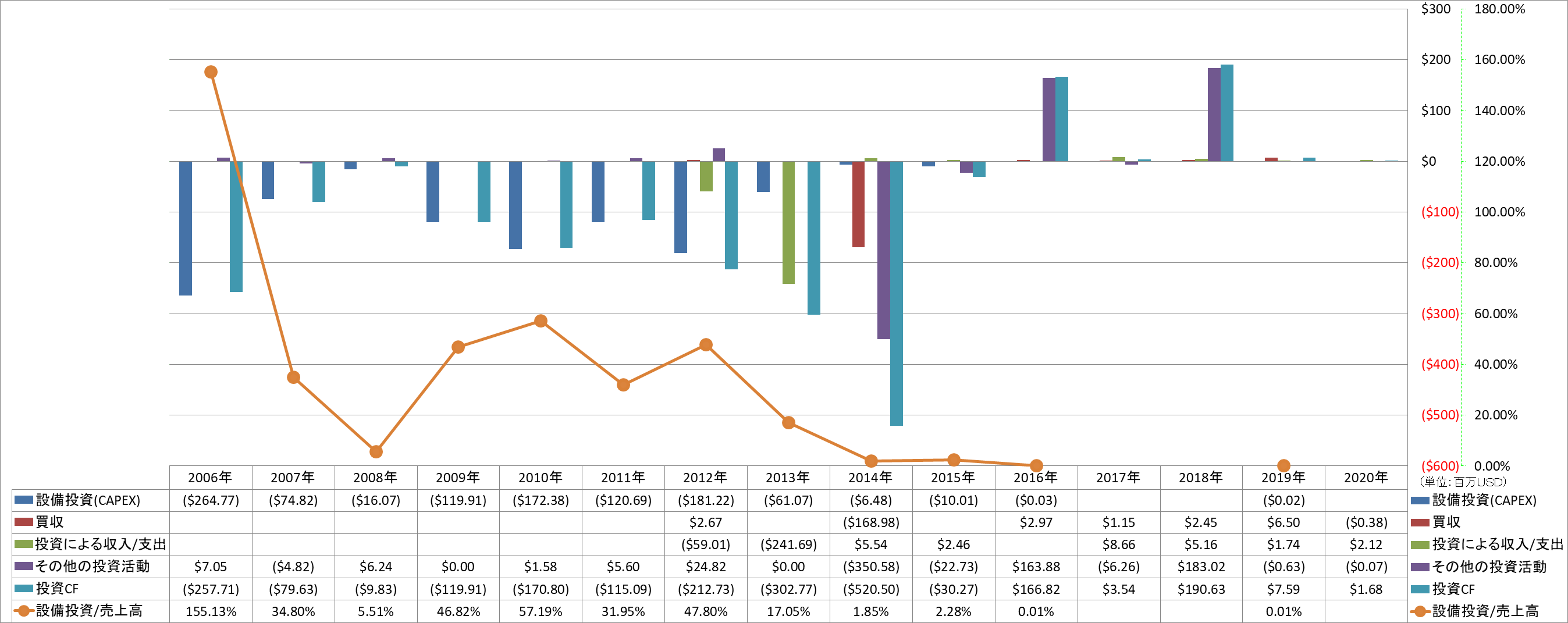Click the 2014 teal 投資CF bar
This screenshot has width=1568, height=623.
(x=896, y=293)
